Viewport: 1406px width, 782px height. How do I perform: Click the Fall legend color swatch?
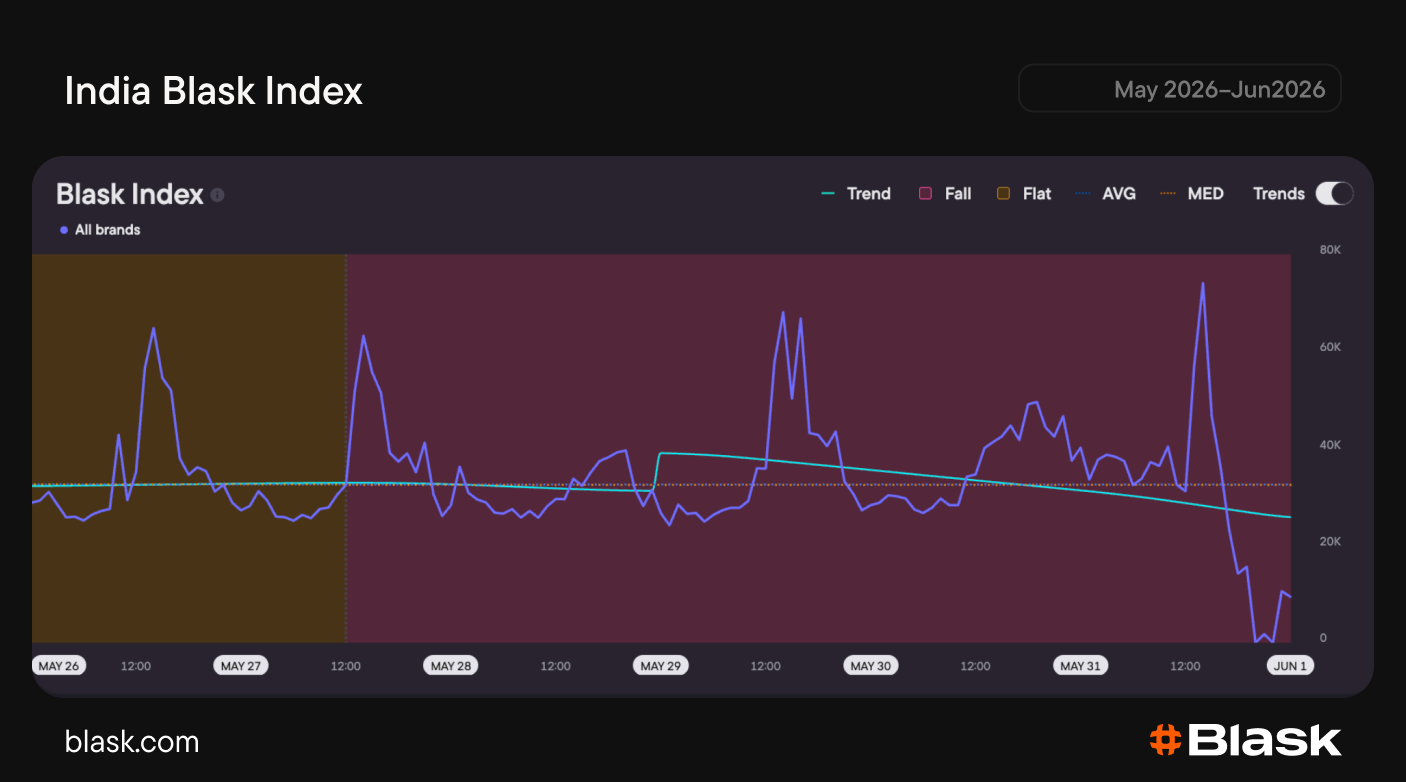click(x=925, y=194)
